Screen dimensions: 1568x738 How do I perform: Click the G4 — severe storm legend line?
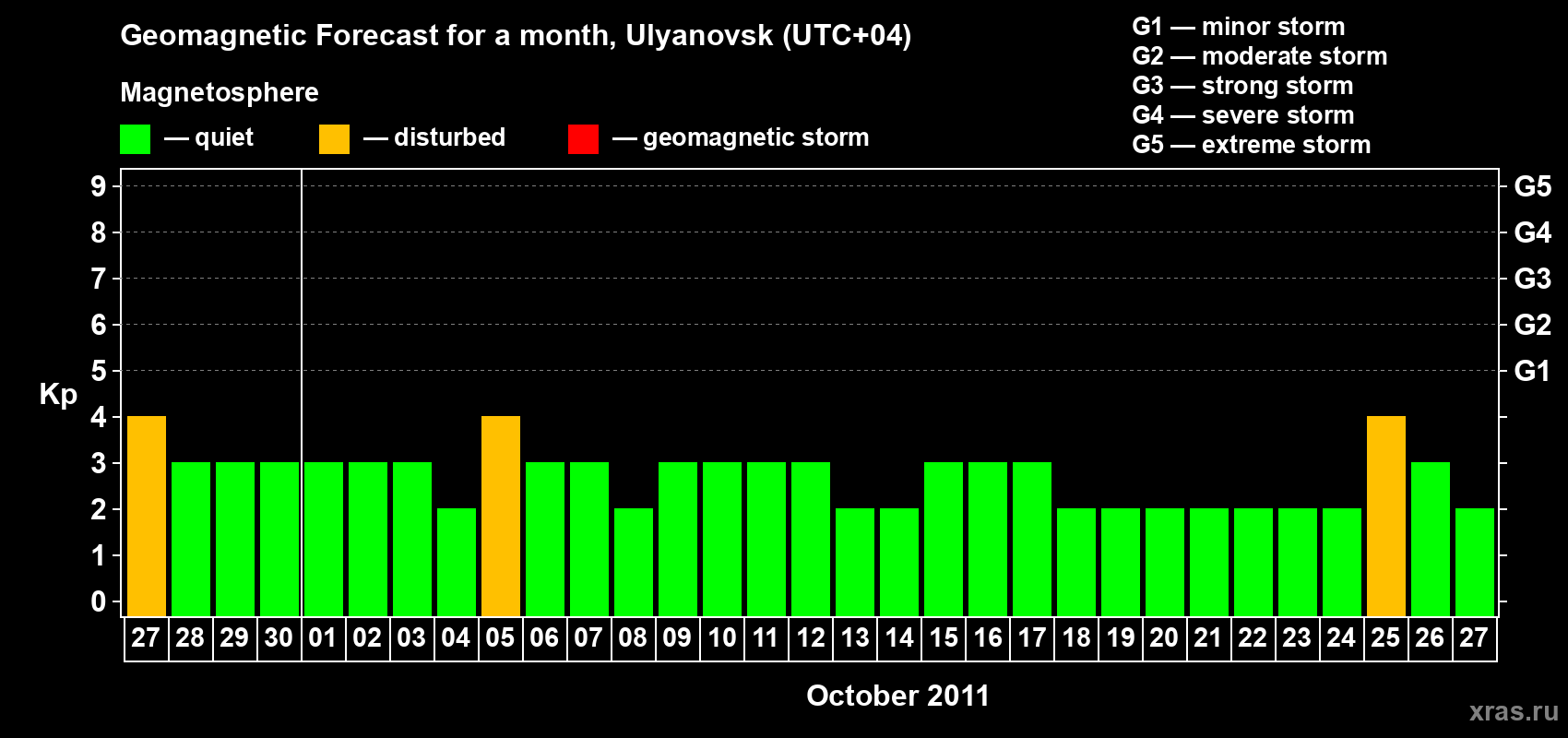point(1243,115)
